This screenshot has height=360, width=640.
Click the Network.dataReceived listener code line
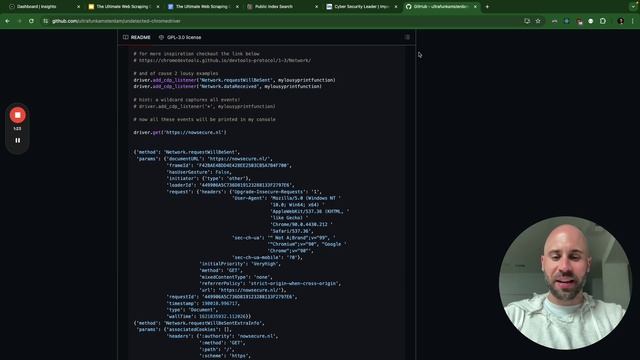(227, 87)
